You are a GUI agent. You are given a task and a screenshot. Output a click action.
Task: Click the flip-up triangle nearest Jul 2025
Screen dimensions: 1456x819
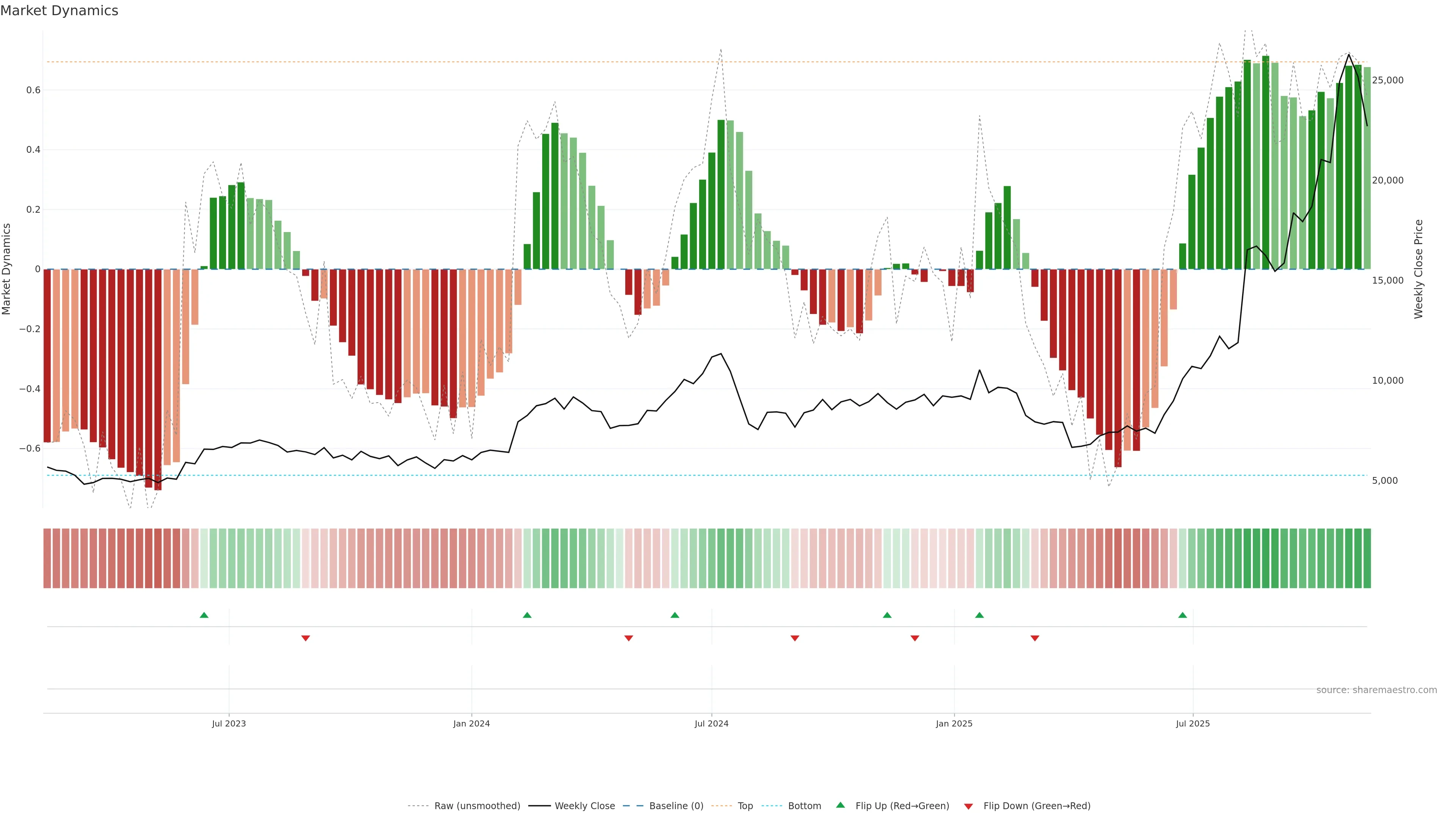(1183, 615)
